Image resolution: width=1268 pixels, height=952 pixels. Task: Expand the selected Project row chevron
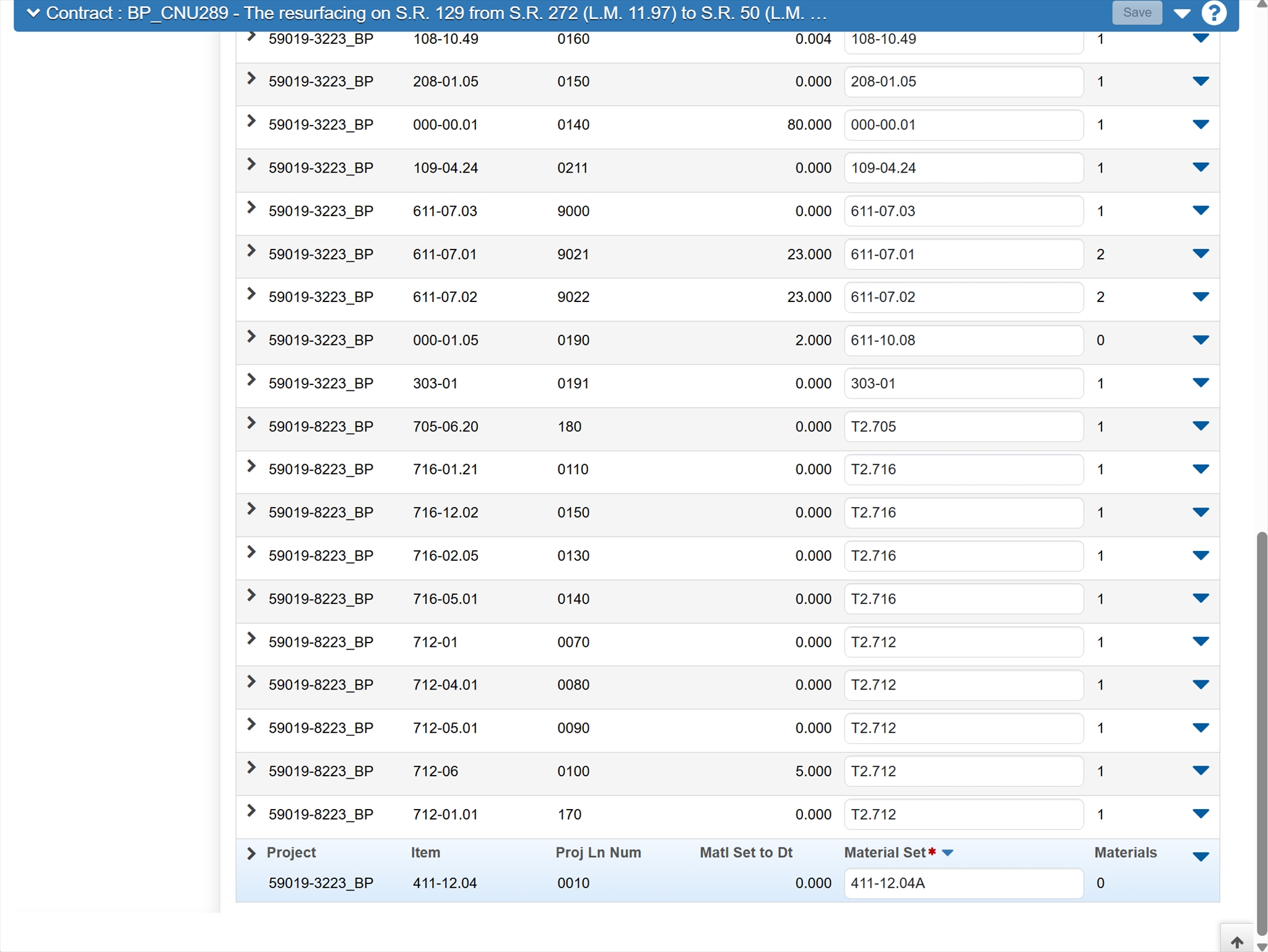tap(251, 854)
